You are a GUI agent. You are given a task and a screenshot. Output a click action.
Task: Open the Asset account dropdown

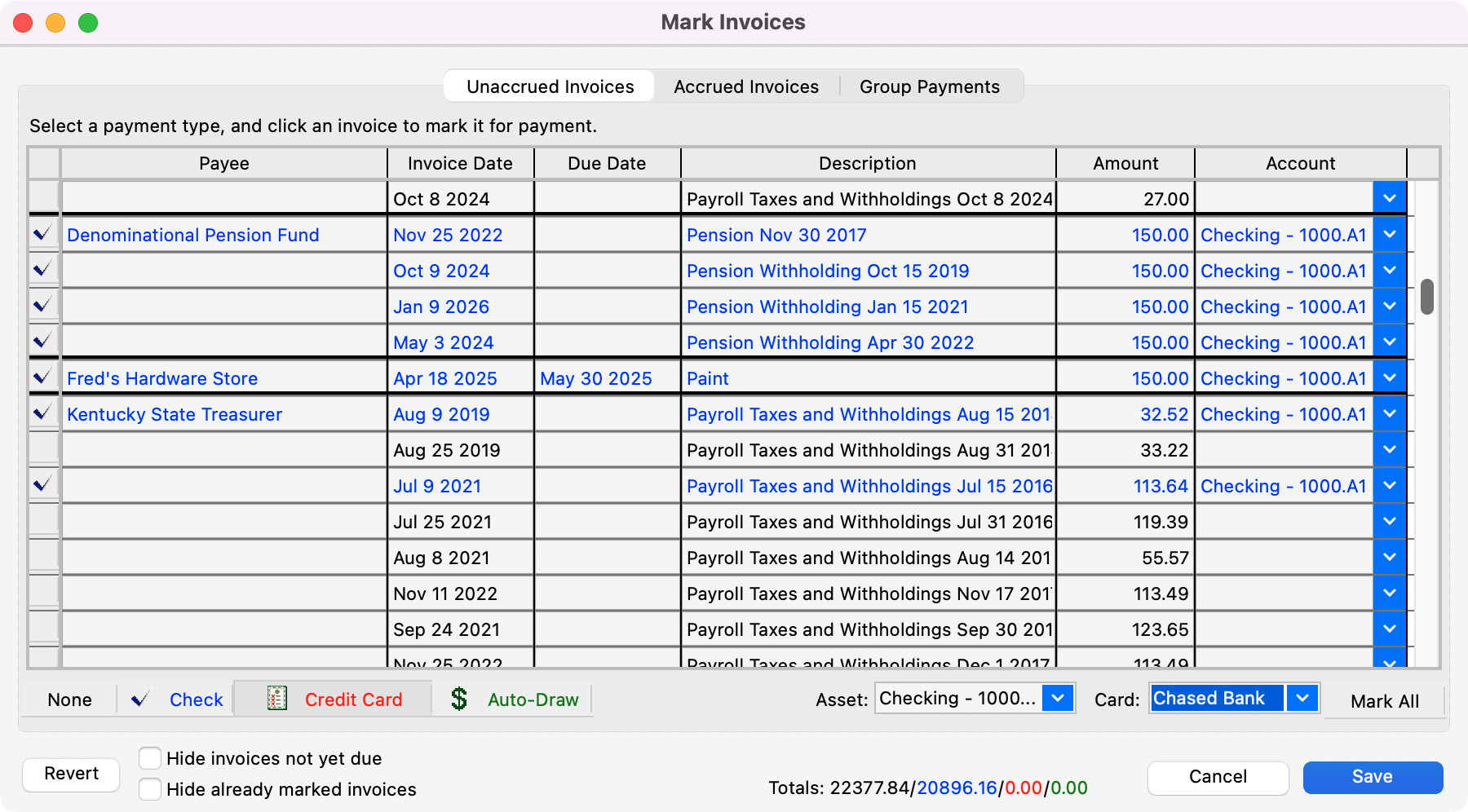[1057, 699]
